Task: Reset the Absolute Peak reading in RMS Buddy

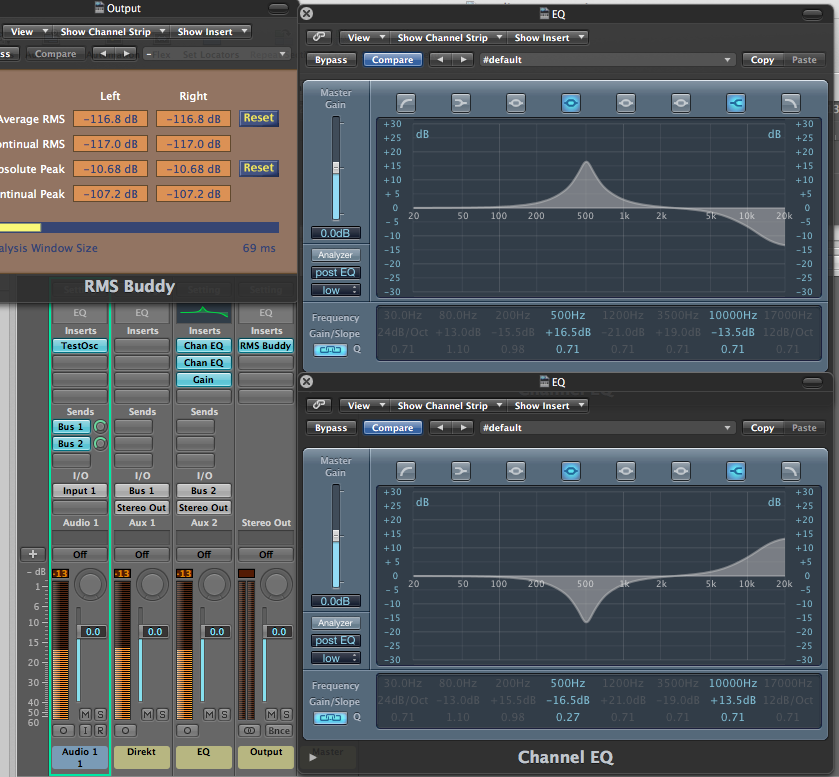Action: (x=259, y=168)
